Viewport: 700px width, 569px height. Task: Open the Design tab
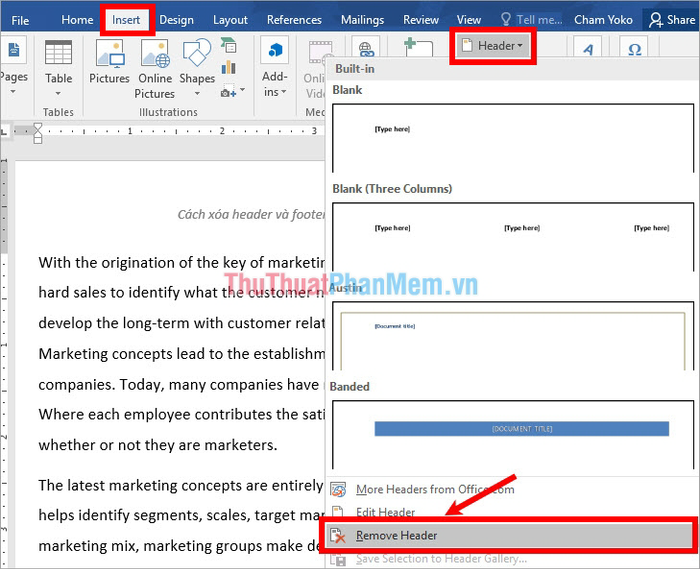(x=176, y=20)
